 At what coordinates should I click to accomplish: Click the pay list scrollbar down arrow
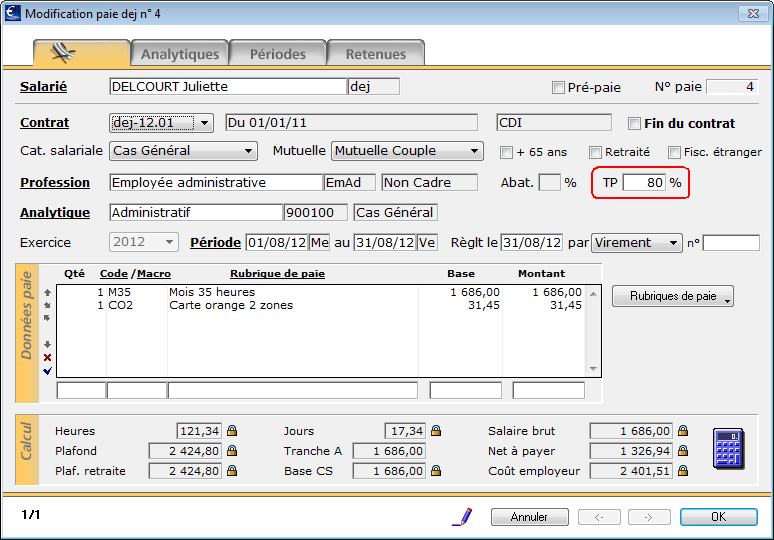pos(593,369)
